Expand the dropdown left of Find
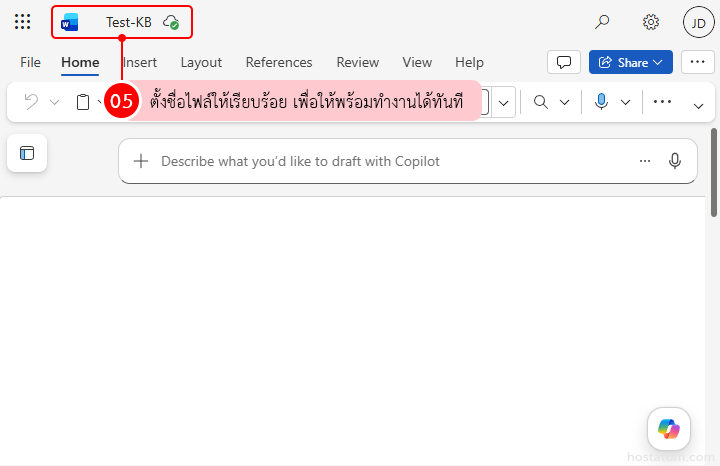Image resolution: width=720 pixels, height=466 pixels. (x=504, y=102)
